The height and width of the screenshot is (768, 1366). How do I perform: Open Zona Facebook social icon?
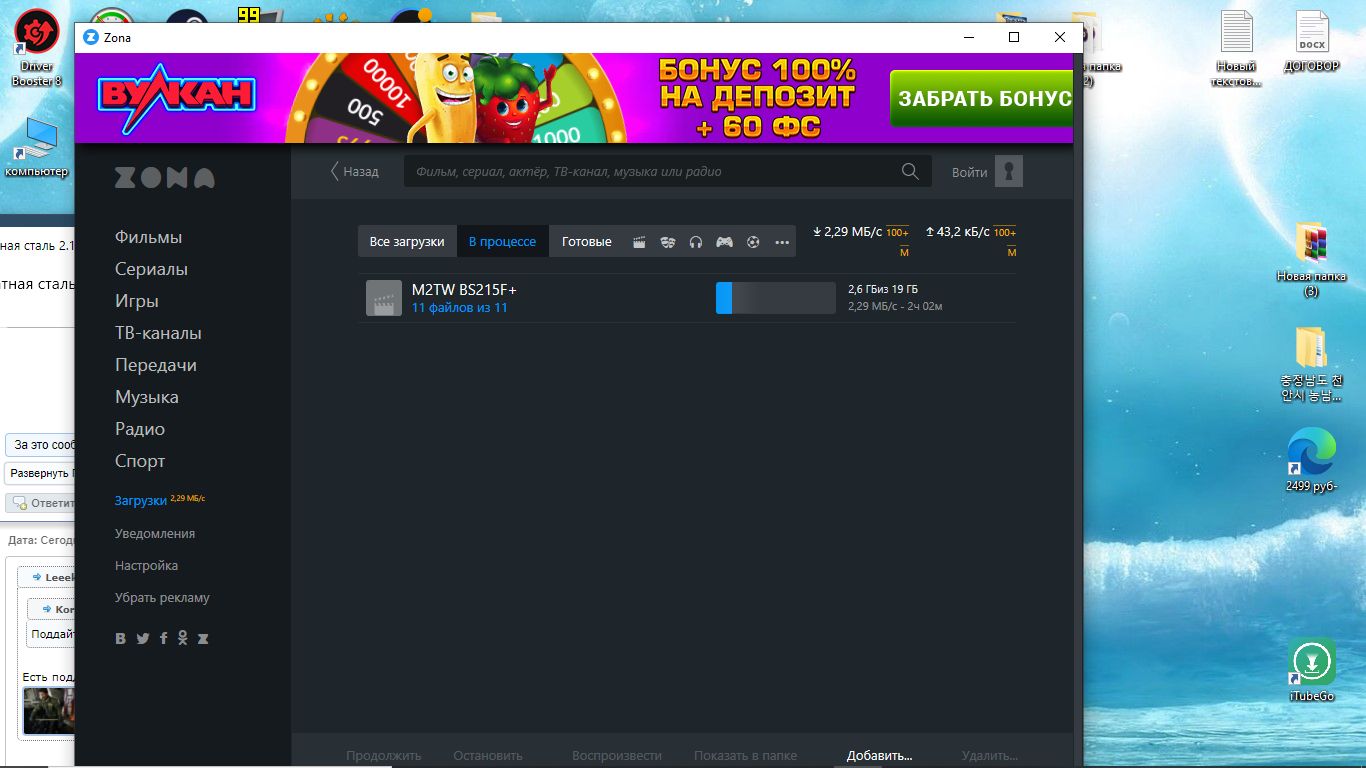[163, 638]
